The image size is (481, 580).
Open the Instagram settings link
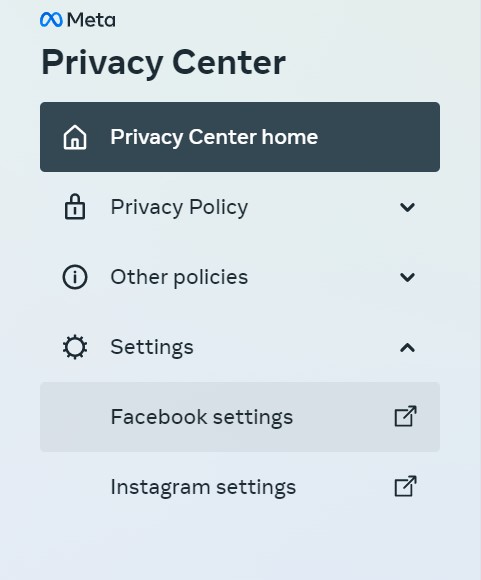203,487
